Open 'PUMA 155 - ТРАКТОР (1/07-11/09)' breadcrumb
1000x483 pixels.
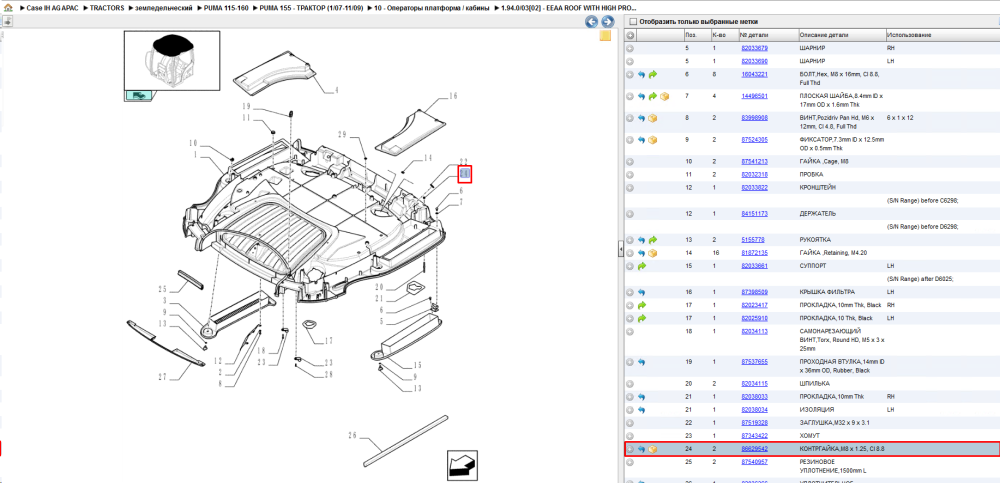(x=311, y=8)
